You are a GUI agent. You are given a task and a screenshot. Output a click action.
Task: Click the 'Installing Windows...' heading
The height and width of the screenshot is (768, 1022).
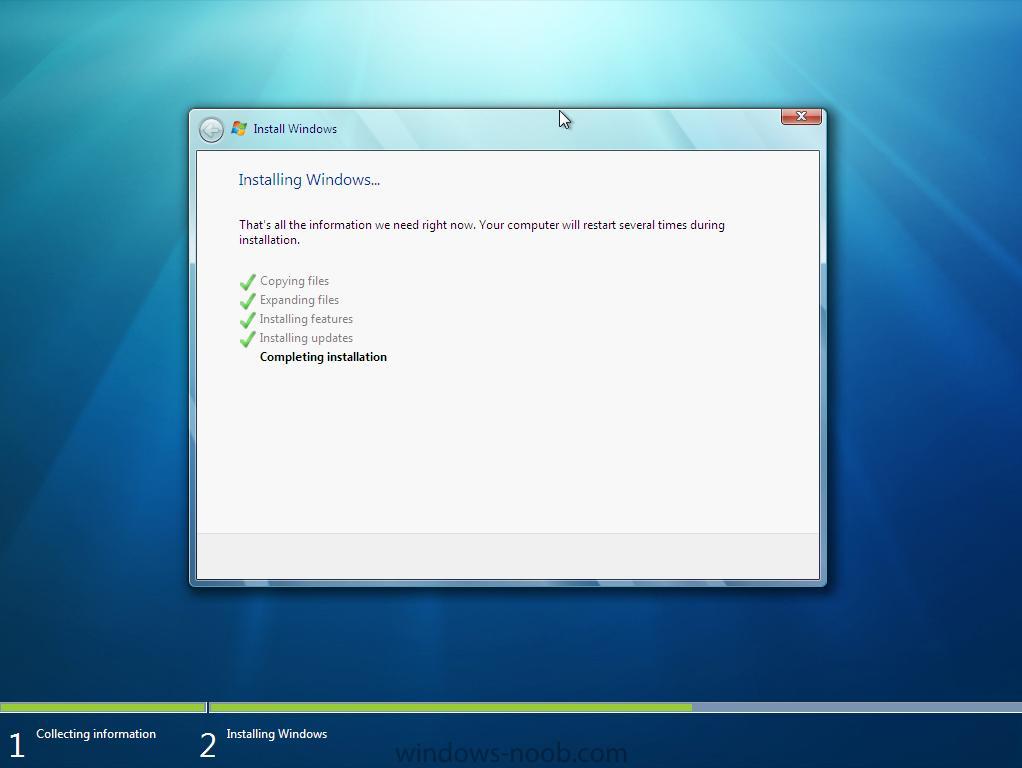[x=309, y=180]
